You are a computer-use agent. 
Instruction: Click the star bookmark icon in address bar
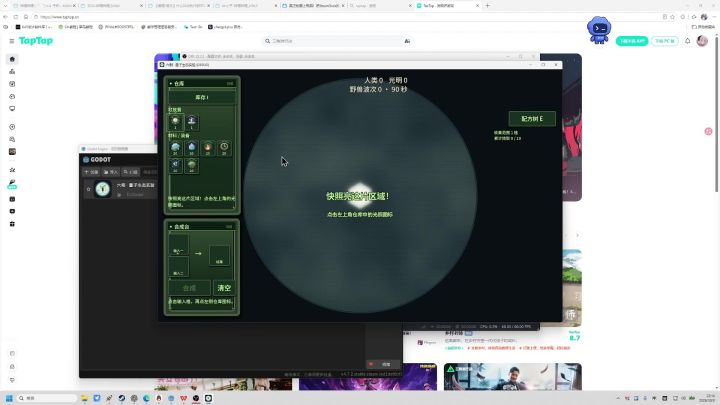tap(672, 17)
